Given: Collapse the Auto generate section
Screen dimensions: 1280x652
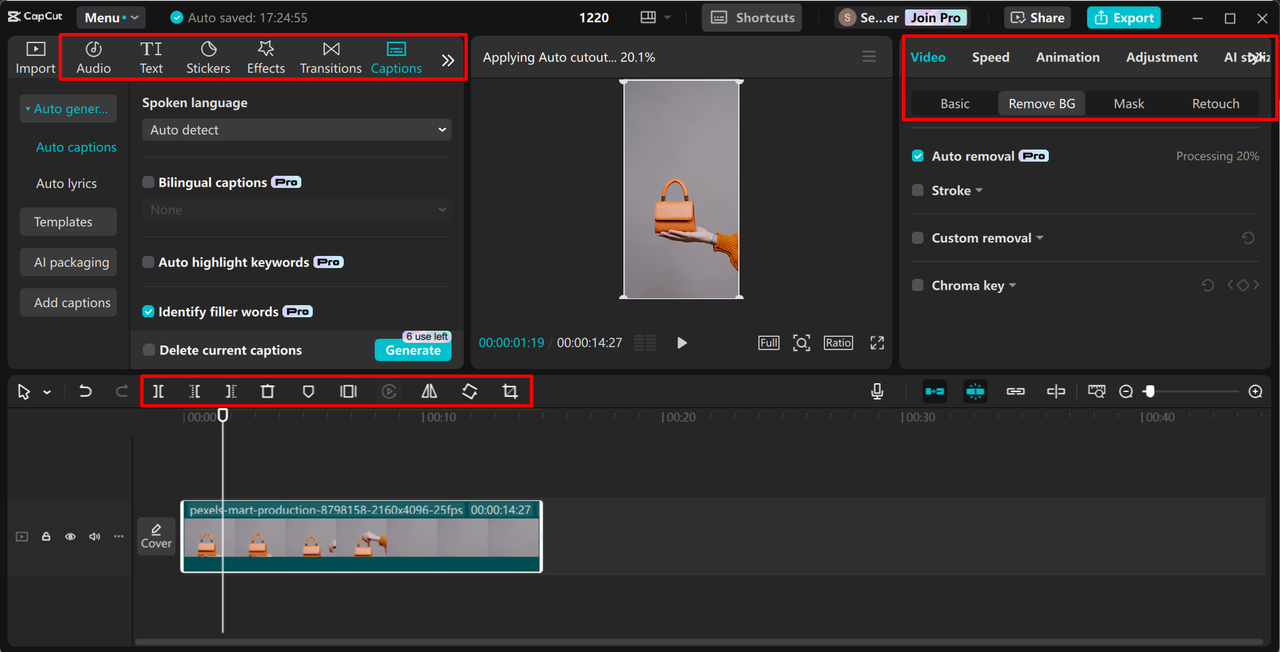Looking at the screenshot, I should [69, 109].
